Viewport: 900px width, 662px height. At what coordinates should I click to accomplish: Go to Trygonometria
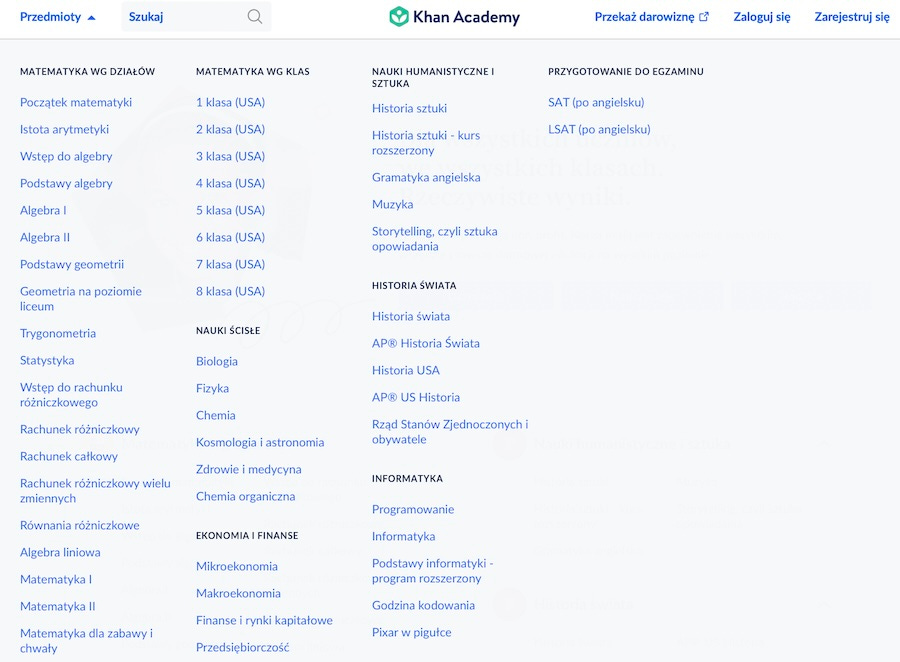coord(58,333)
